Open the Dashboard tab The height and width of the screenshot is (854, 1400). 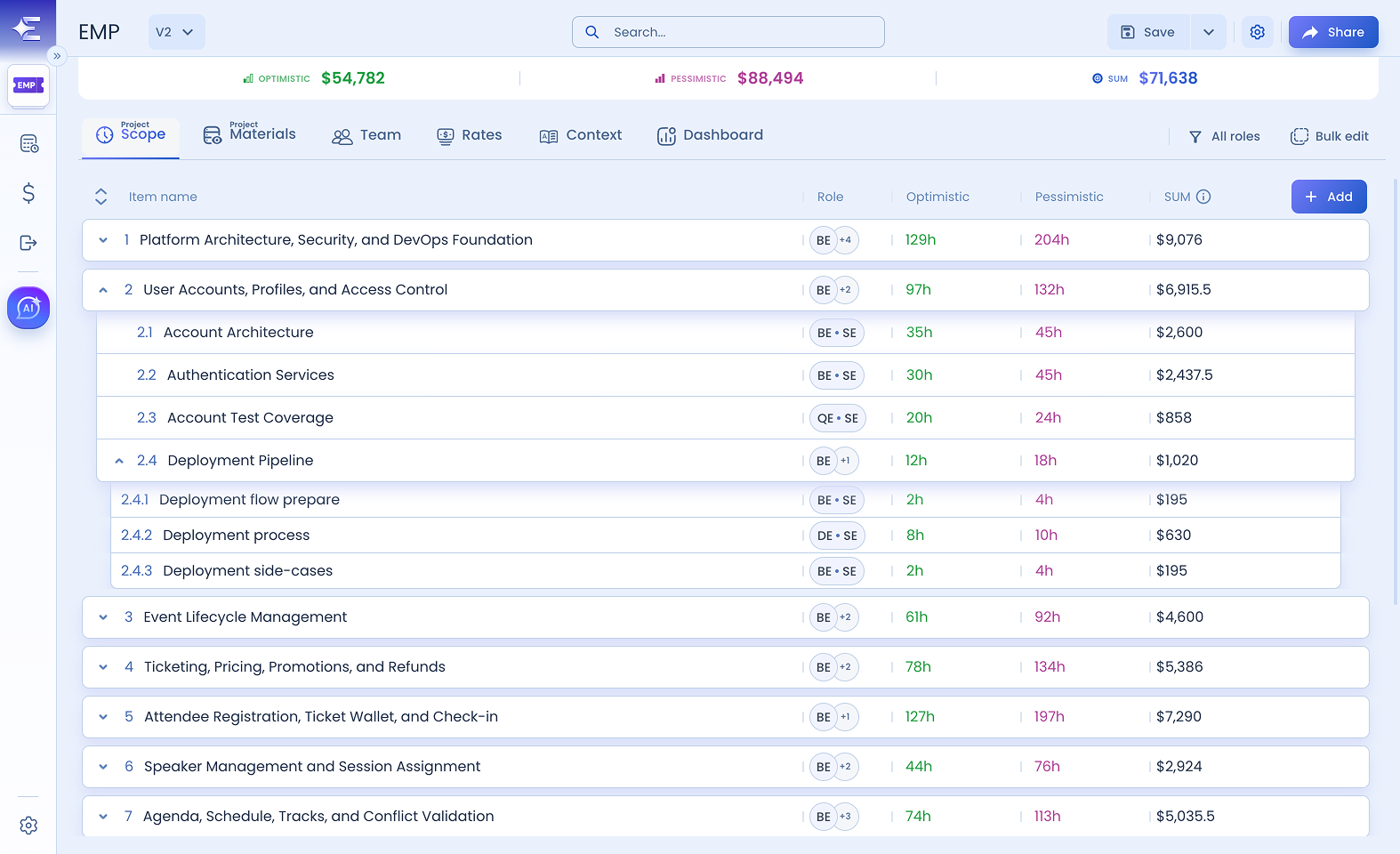[x=710, y=135]
